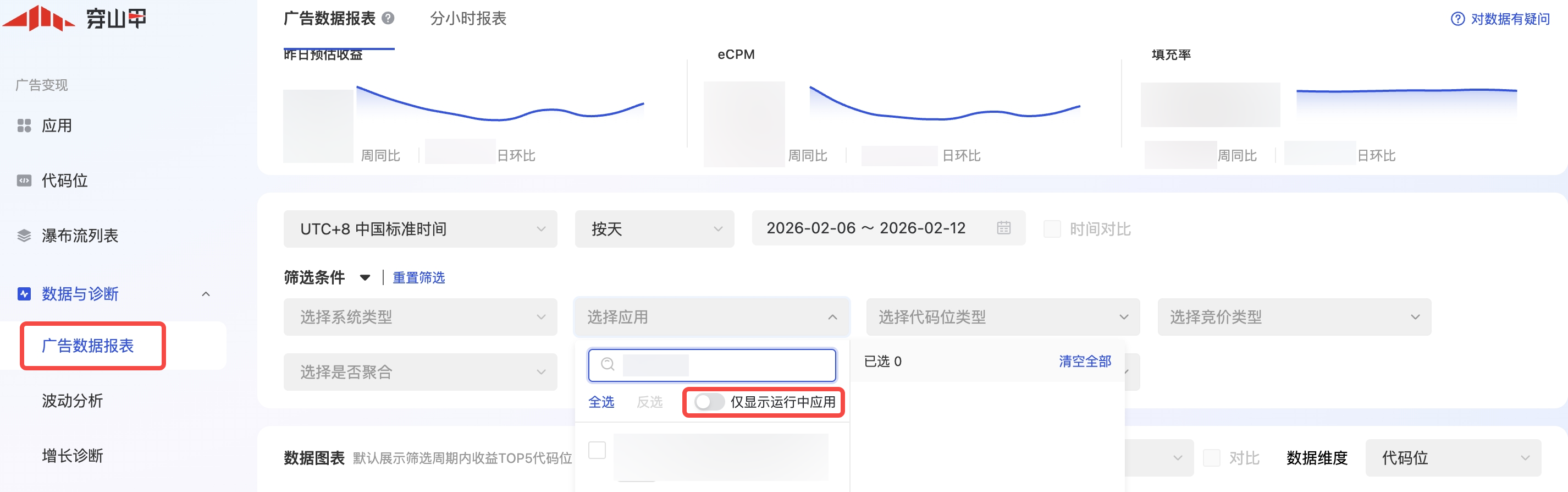Click the calendar icon in date range
Viewport: 1568px width, 492px height.
1003,228
